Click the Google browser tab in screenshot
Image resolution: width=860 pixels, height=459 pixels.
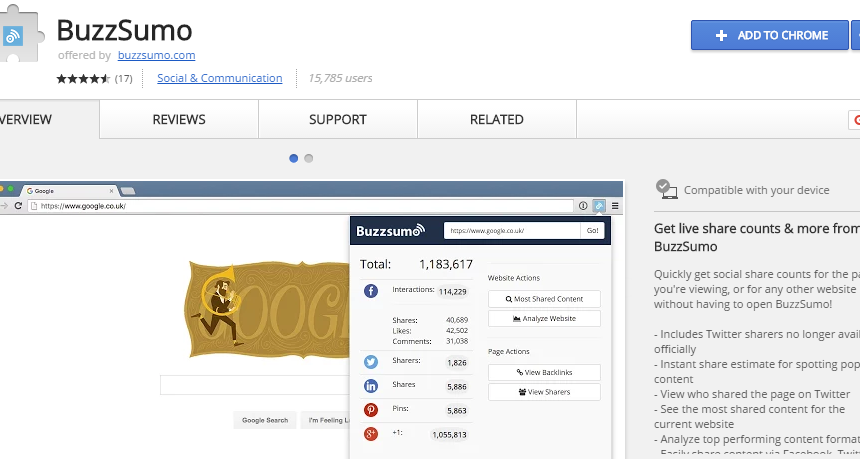[x=69, y=191]
